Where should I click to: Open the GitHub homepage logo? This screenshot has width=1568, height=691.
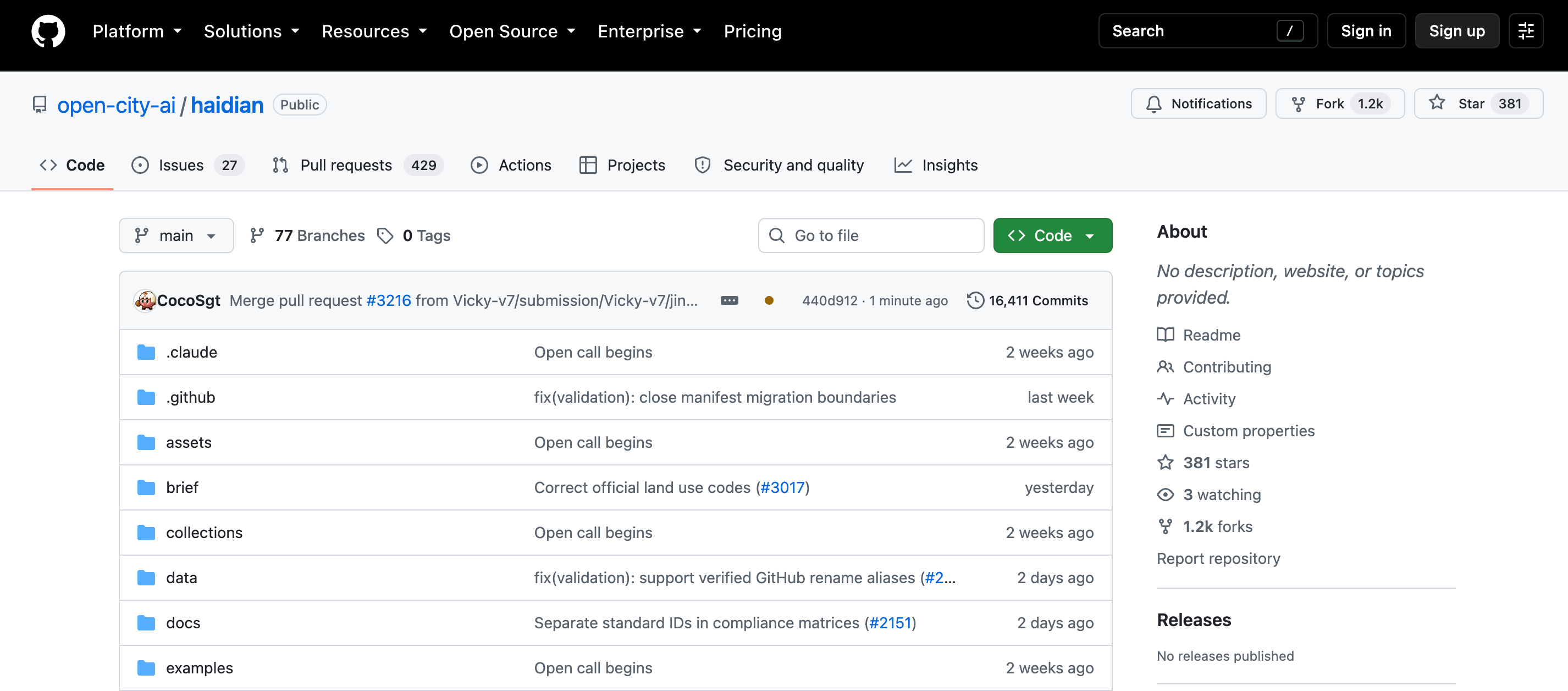click(48, 31)
